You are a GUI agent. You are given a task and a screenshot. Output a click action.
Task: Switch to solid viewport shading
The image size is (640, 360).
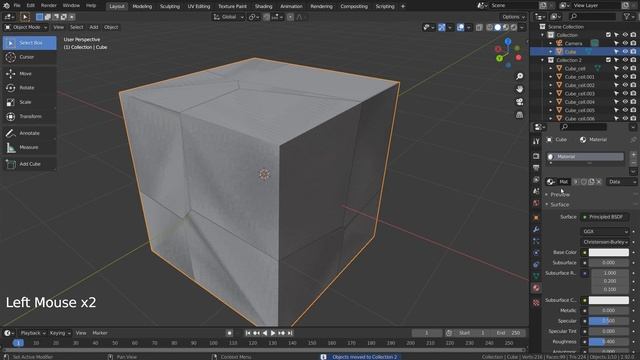point(498,27)
